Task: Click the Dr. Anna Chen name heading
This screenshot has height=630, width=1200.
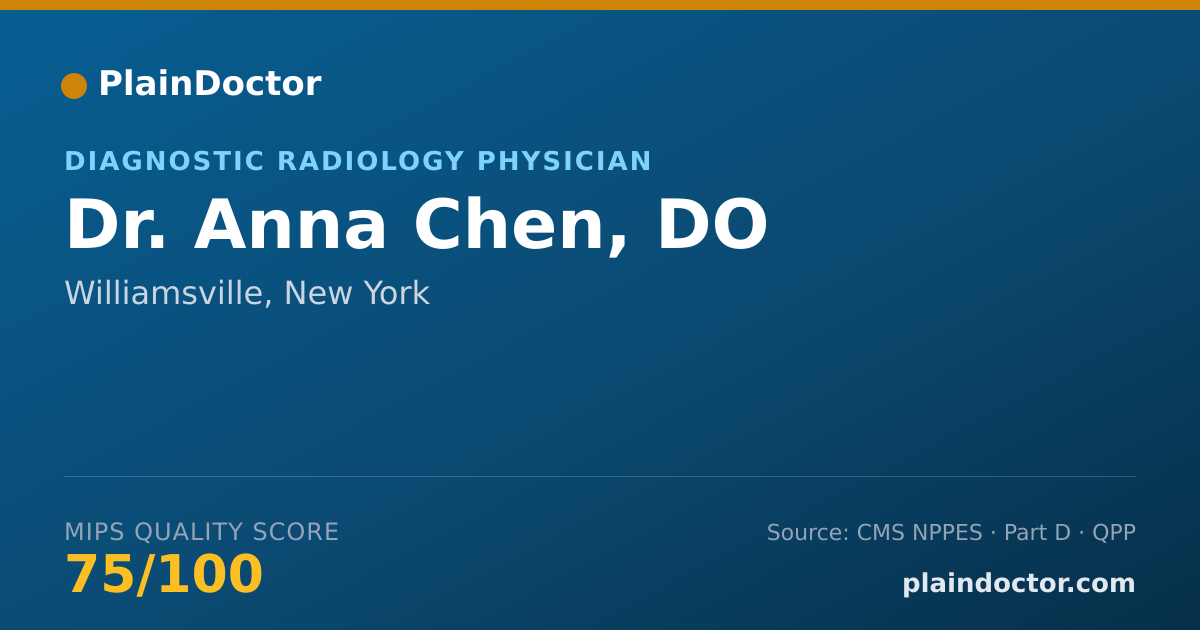Action: tap(416, 226)
